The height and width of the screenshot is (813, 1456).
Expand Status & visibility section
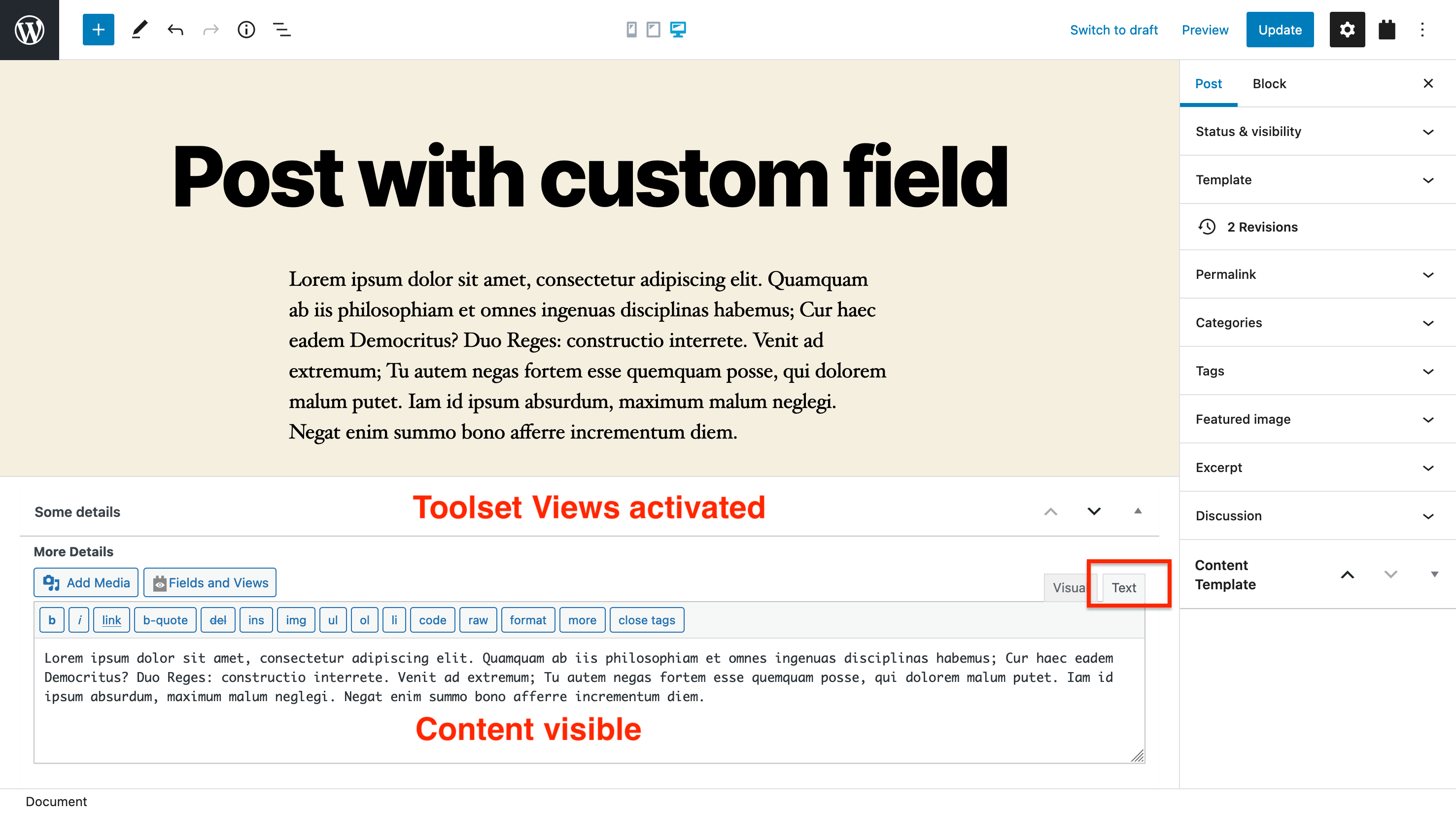1317,132
